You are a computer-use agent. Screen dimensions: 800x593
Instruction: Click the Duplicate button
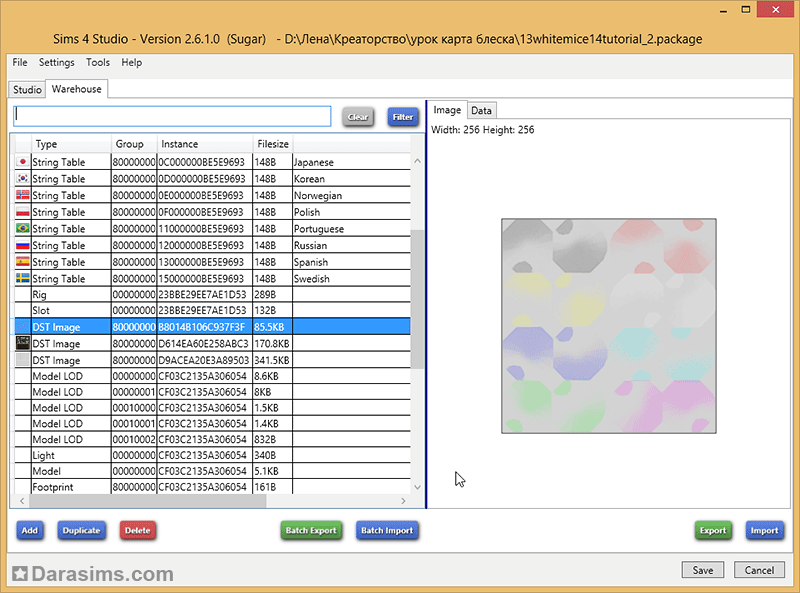click(81, 530)
